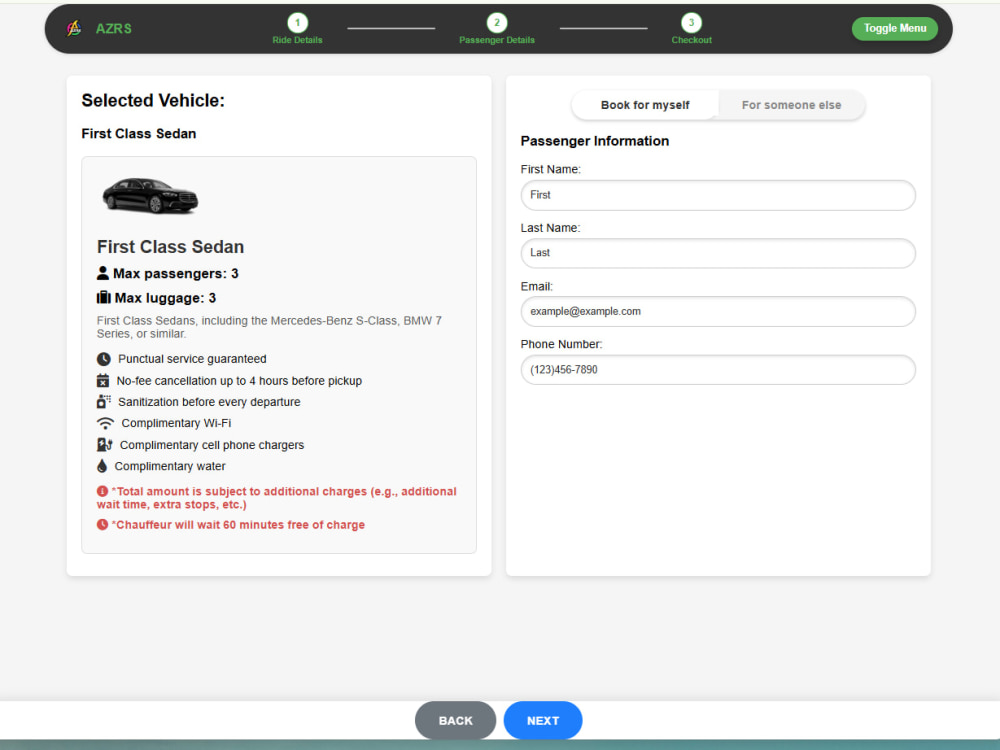
Task: Click the Selected Vehicle heading
Action: point(153,100)
